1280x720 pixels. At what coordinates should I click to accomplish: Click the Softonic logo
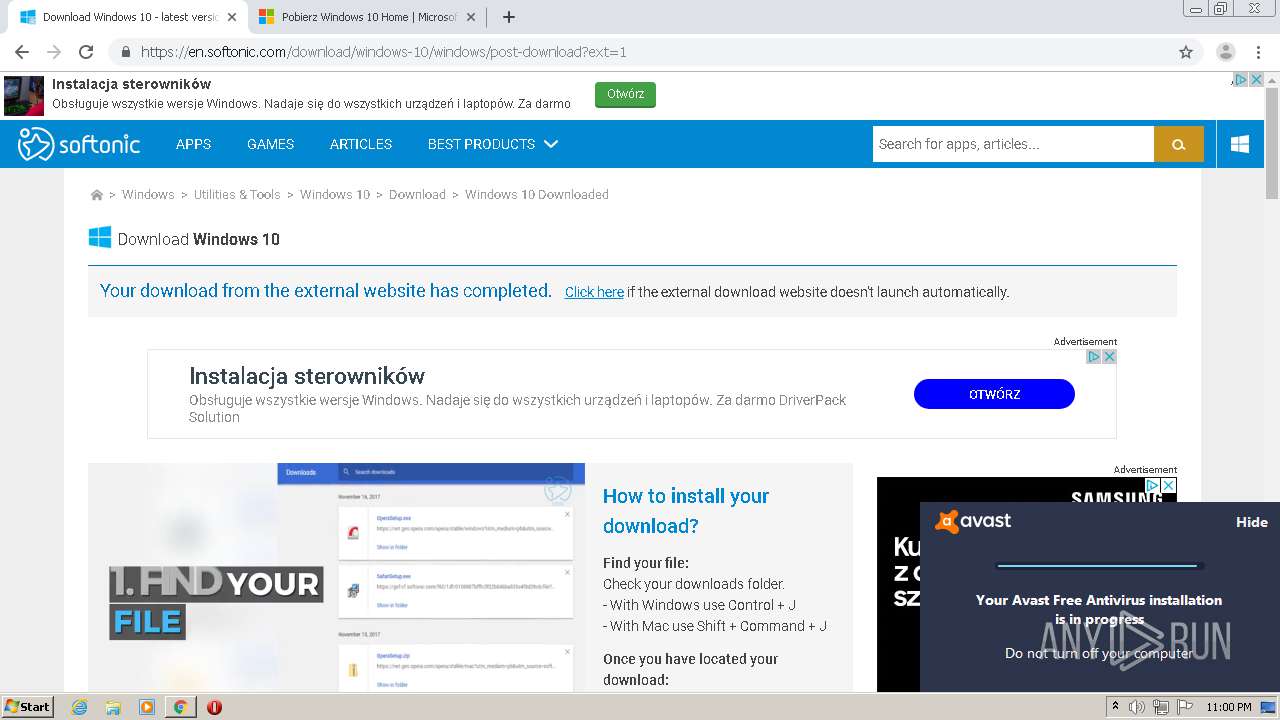79,144
